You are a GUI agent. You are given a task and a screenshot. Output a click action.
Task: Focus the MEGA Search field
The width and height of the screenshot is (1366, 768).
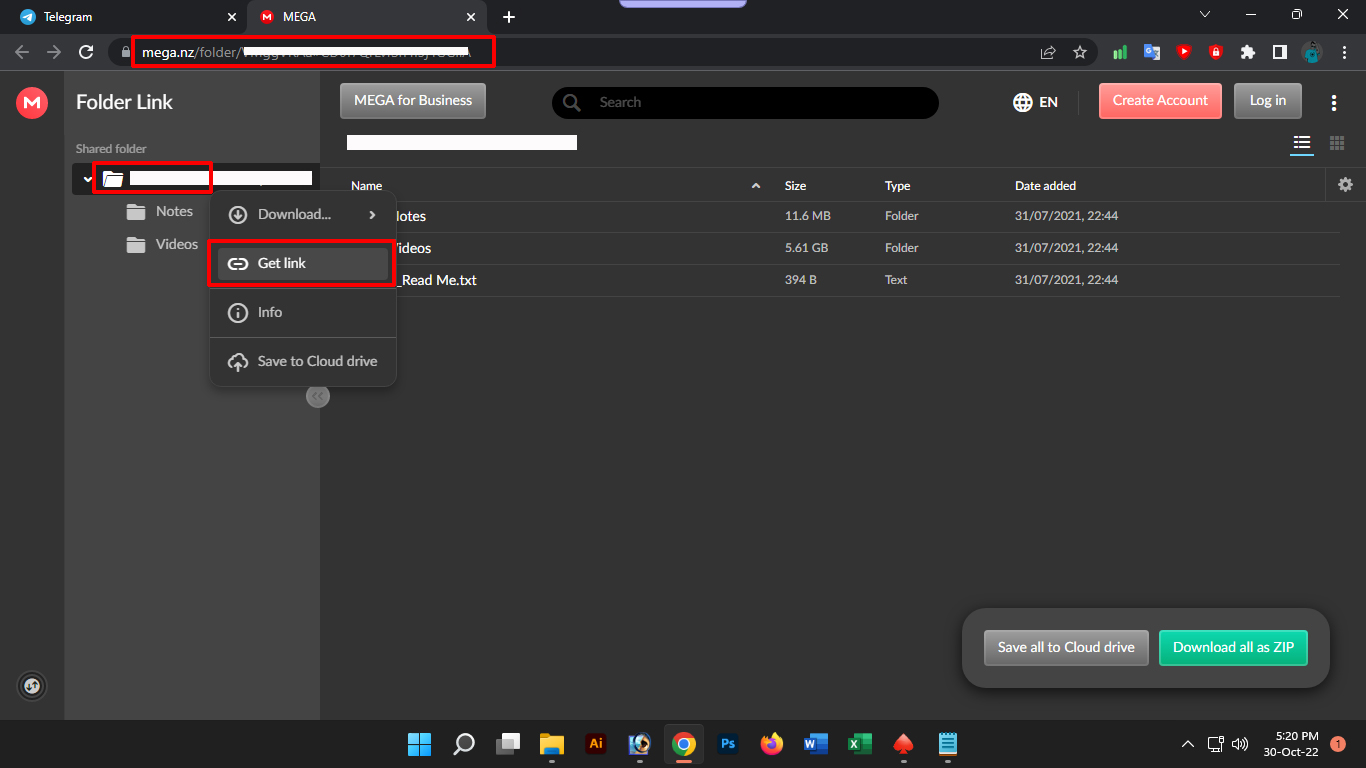(745, 102)
